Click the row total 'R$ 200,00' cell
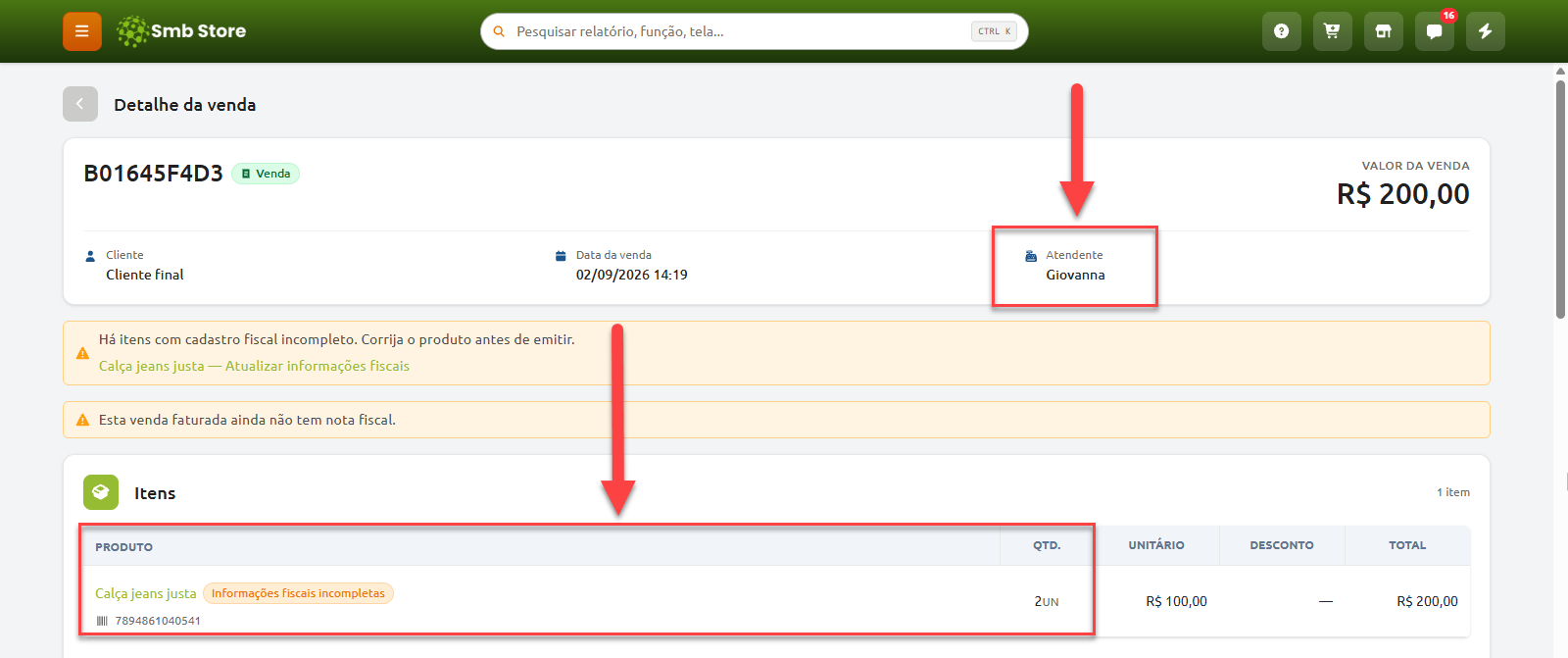Viewport: 1568px width, 658px height. pos(1427,601)
